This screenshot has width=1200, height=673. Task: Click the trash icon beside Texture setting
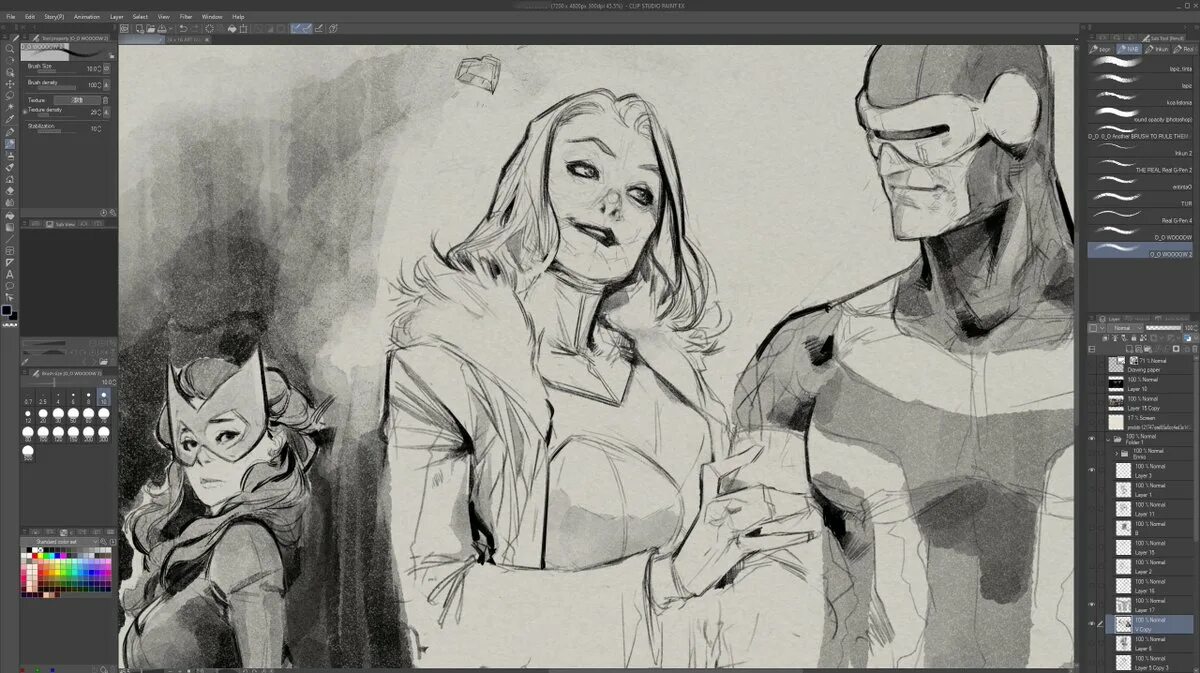[x=106, y=100]
